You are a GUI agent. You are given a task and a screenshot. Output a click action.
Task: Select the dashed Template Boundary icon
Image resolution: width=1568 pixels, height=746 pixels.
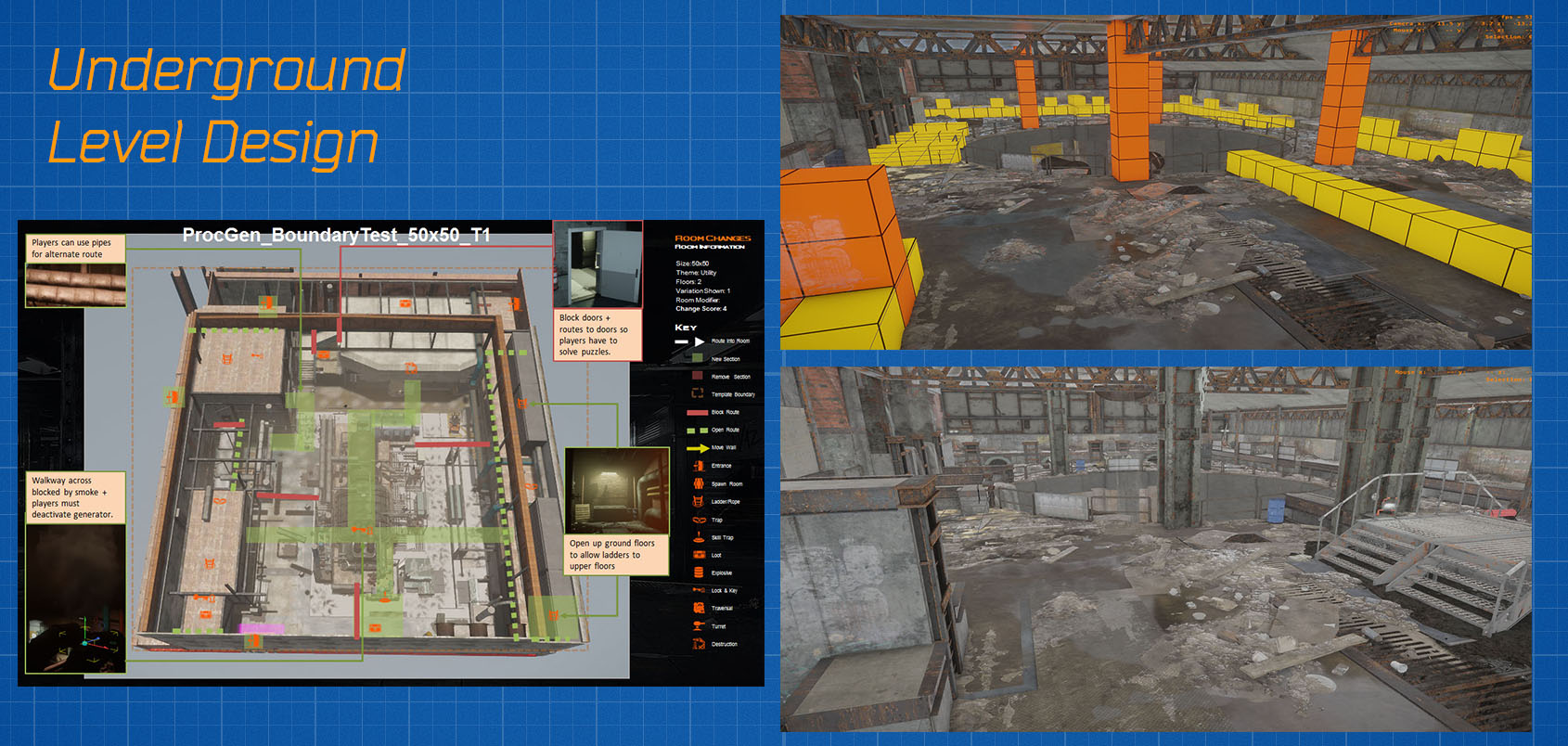(x=698, y=394)
